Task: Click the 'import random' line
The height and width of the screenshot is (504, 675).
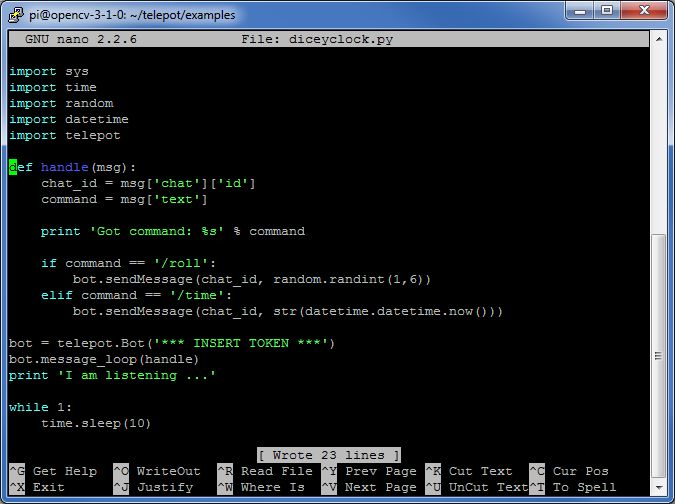Action: pos(61,103)
